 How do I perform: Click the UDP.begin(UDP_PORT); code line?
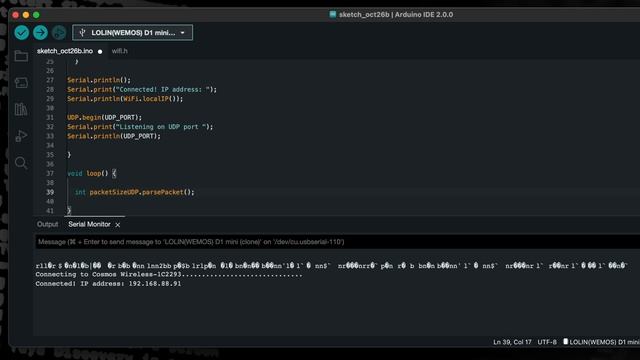tap(104, 118)
